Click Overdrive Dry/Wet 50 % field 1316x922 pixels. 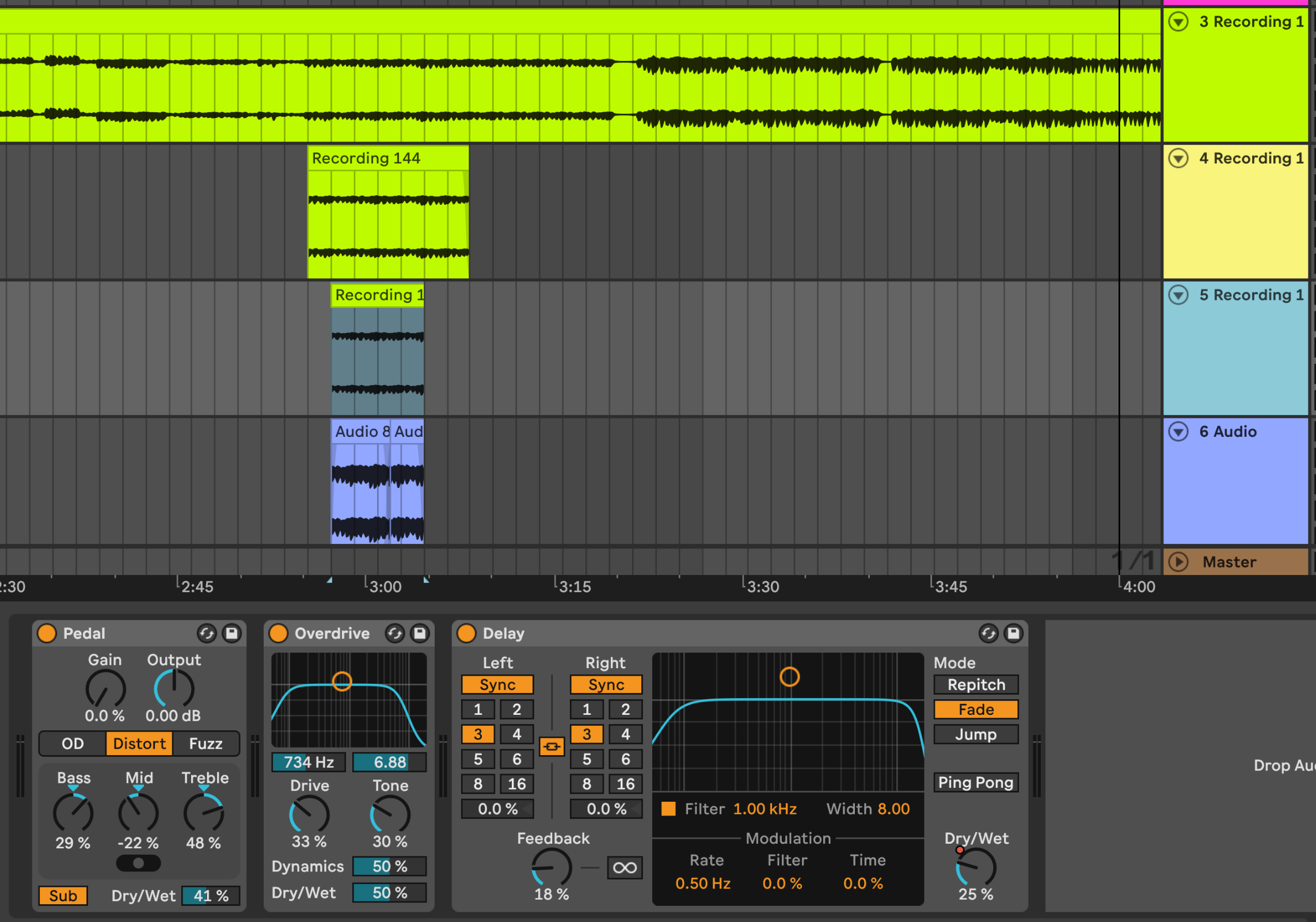tap(390, 893)
